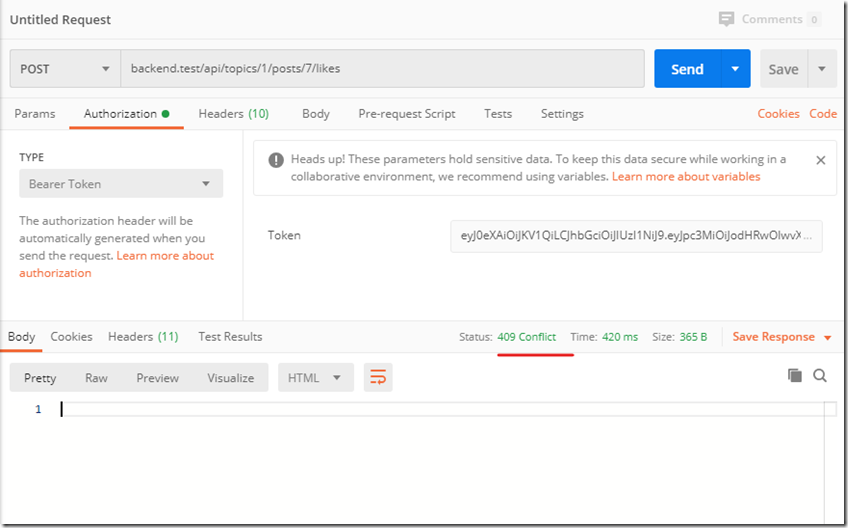The height and width of the screenshot is (528, 848).
Task: Click the request URL field
Action: point(382,69)
